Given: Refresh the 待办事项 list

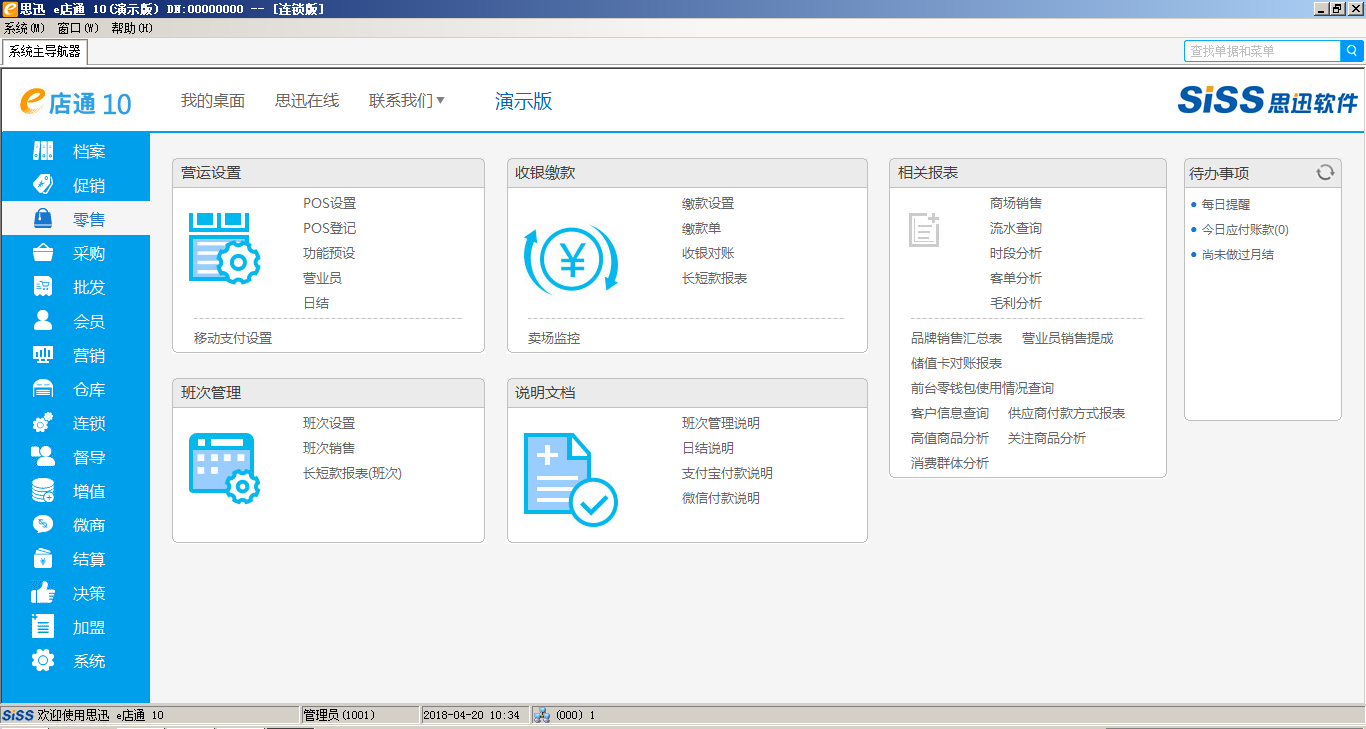Looking at the screenshot, I should (x=1325, y=172).
